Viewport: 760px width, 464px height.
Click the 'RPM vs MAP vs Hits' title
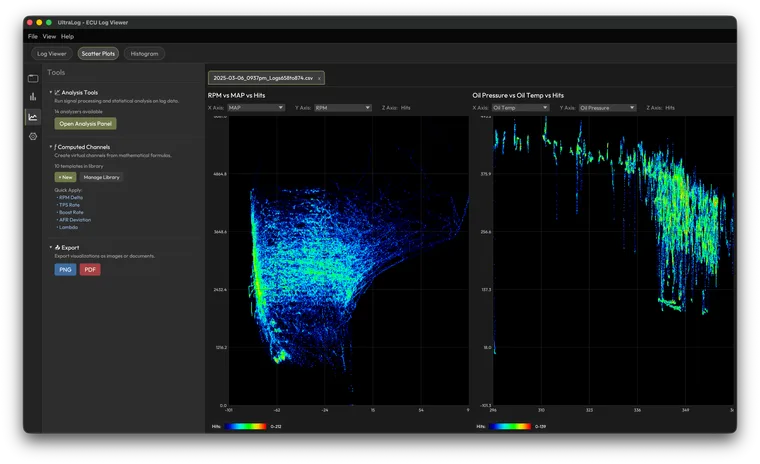coord(237,96)
